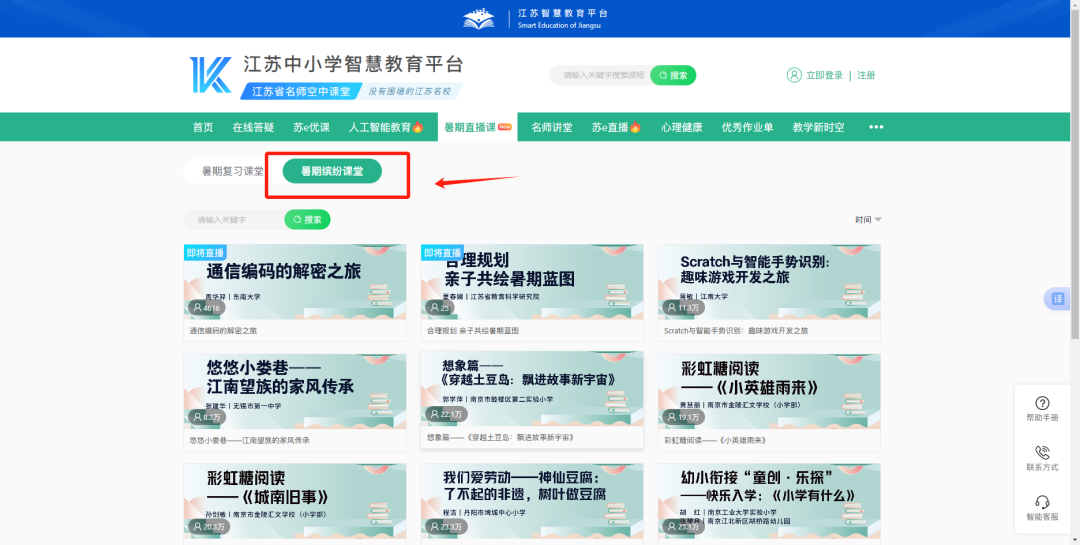Open the 首页 navigation tab
Viewport: 1080px width, 545px height.
[x=202, y=127]
